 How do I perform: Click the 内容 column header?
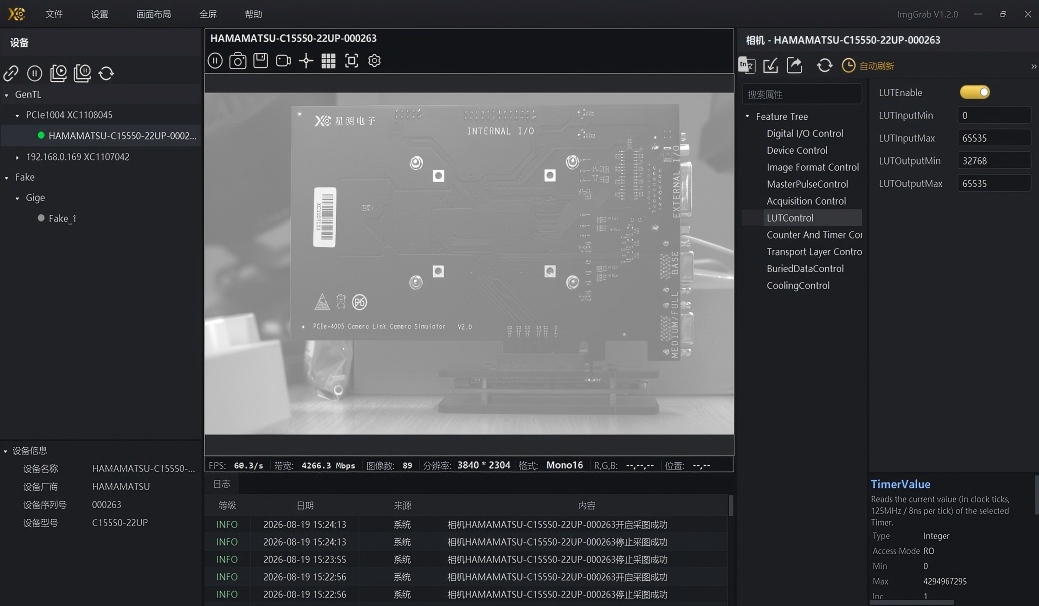coord(586,505)
